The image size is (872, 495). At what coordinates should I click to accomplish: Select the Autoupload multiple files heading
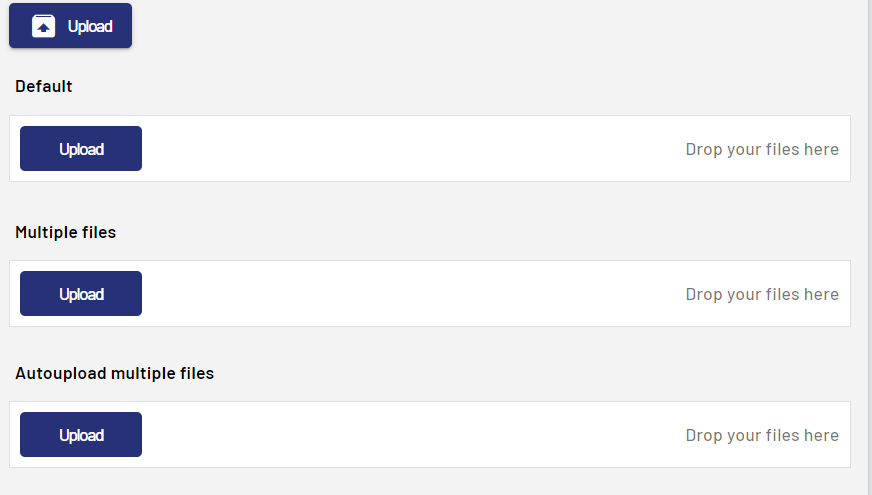[x=115, y=373]
